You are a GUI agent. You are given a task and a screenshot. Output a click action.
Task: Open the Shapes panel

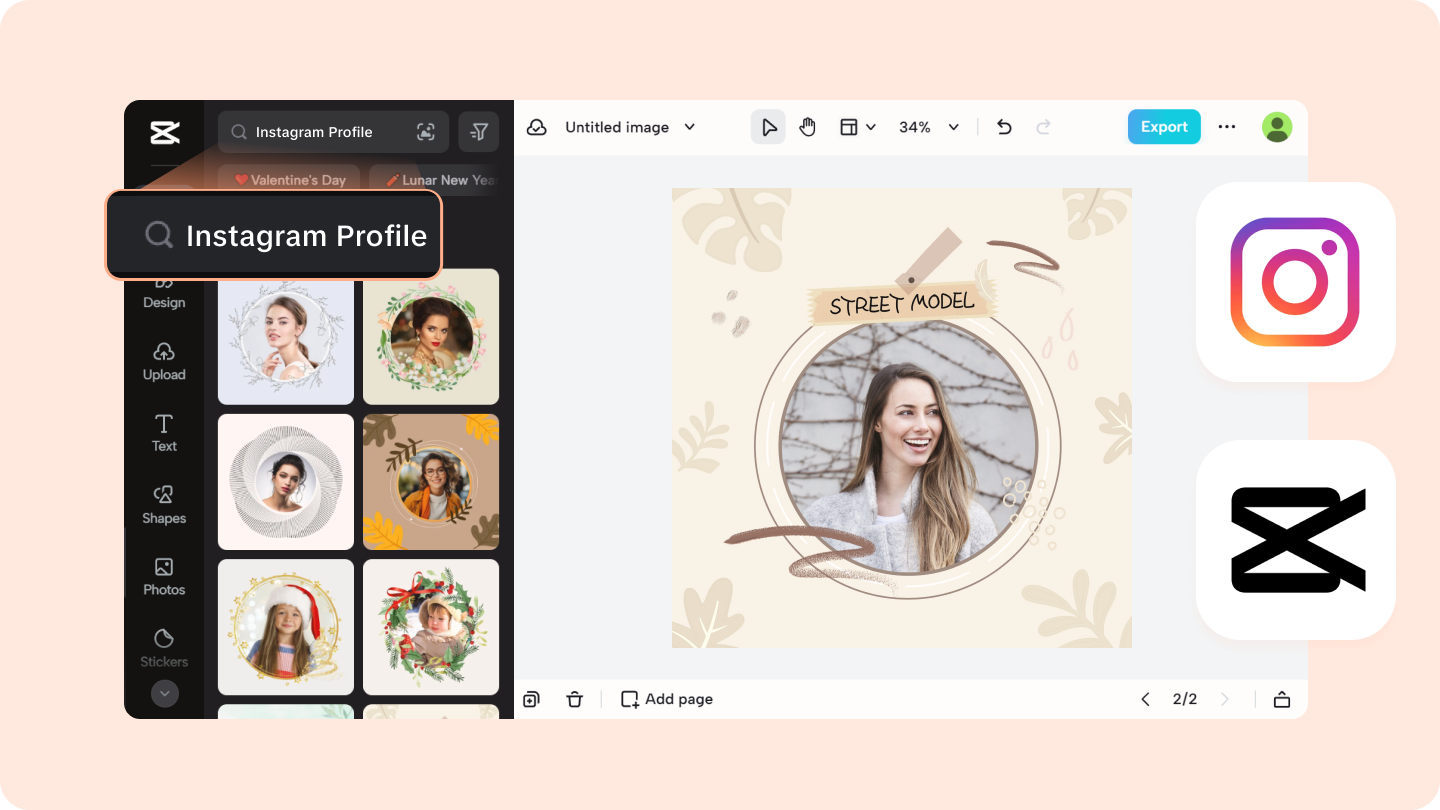coord(163,505)
